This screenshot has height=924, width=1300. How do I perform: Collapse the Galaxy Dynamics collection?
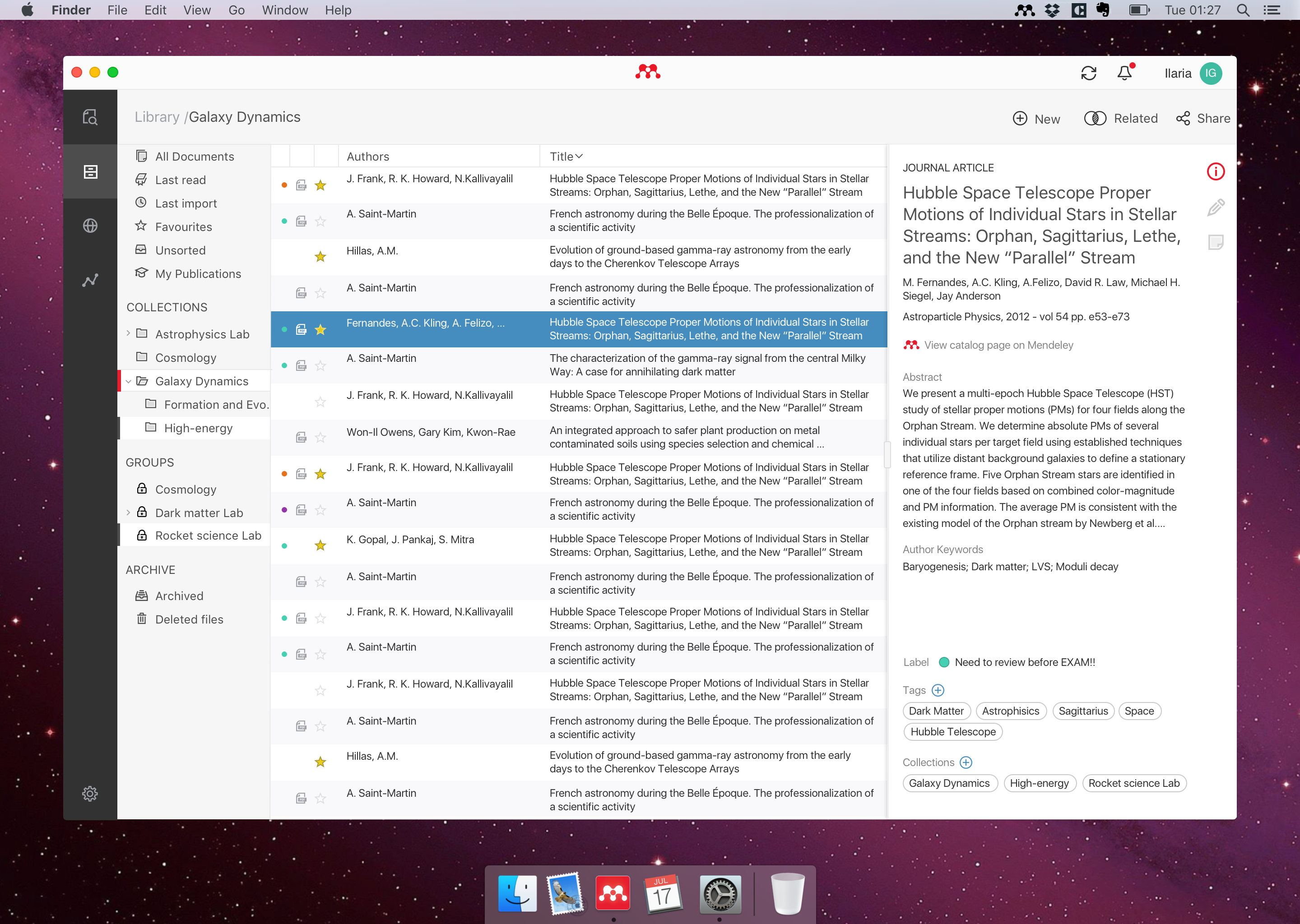coord(128,381)
